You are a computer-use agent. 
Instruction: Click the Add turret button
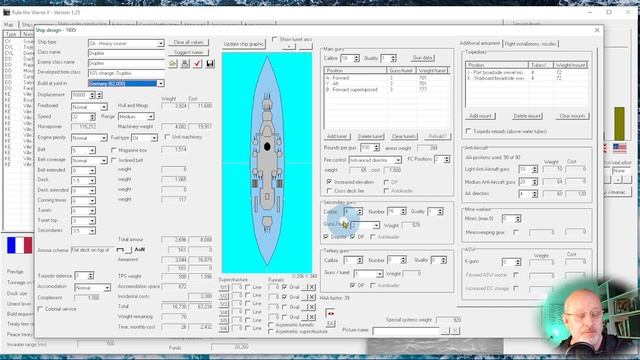pos(337,136)
